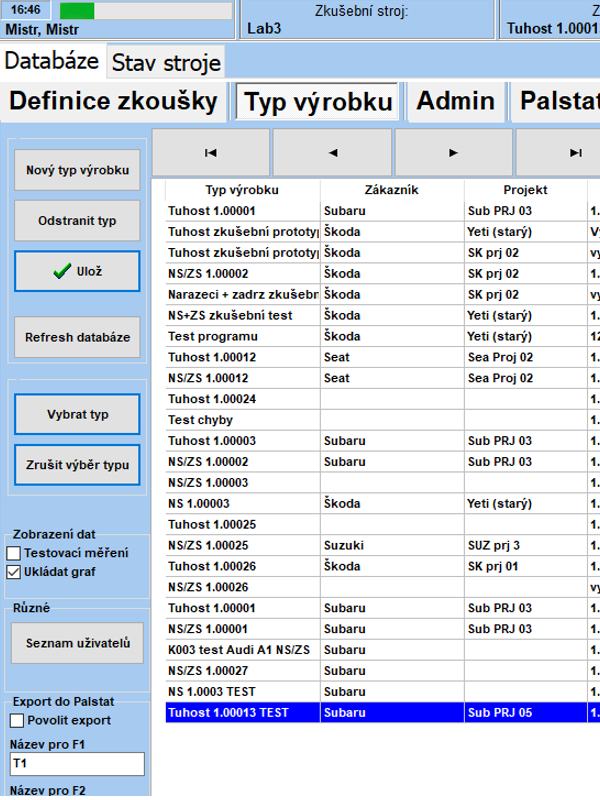This screenshot has width=600, height=800.
Task: Click Zrušit výběr typu button
Action: tap(77, 465)
